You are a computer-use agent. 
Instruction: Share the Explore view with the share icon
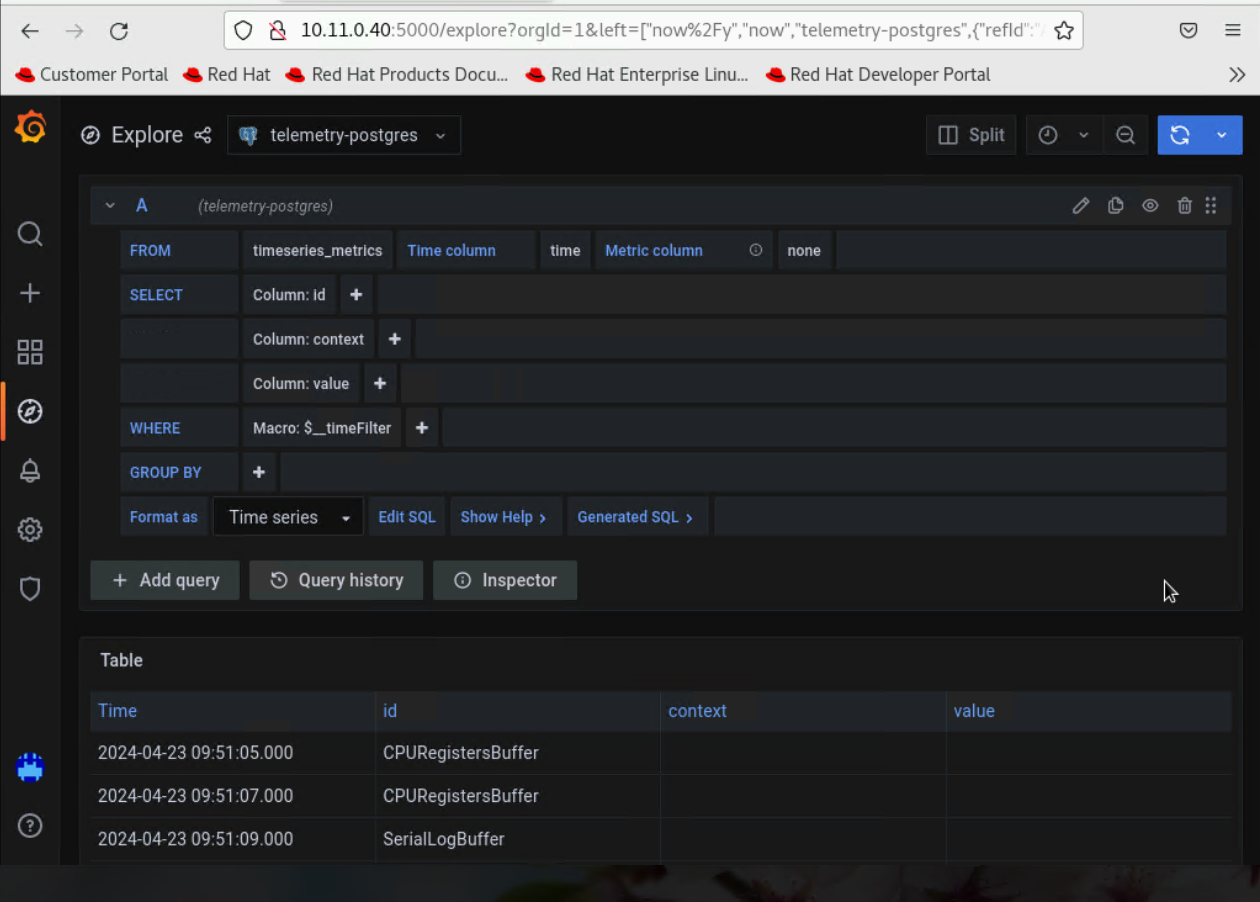click(x=203, y=135)
